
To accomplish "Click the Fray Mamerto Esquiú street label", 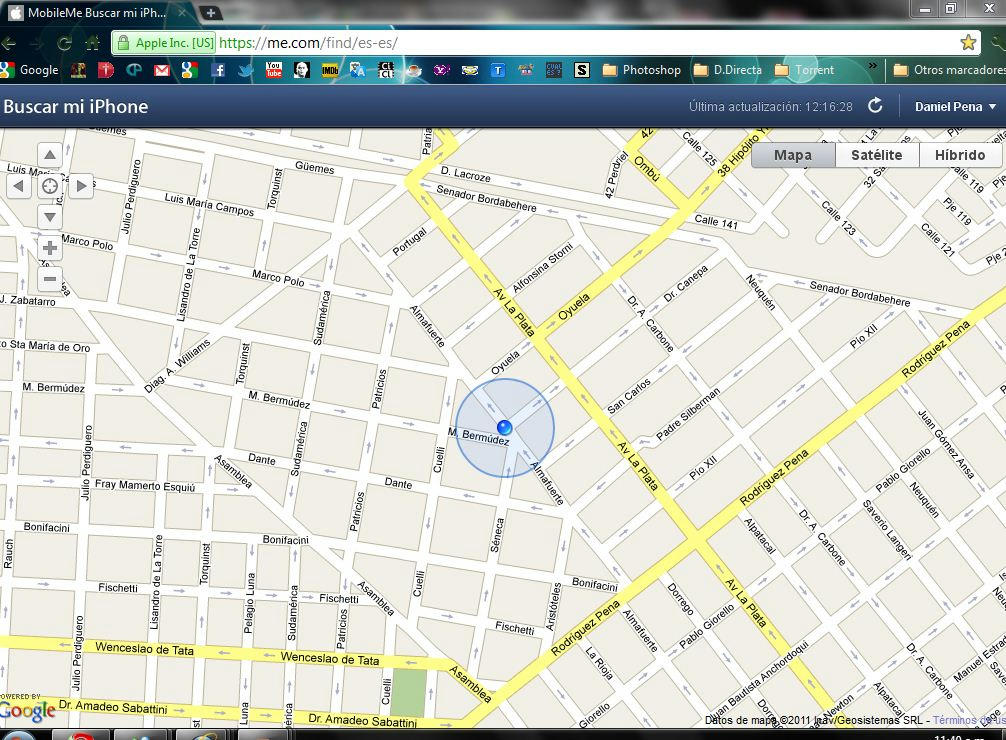I will tap(145, 485).
